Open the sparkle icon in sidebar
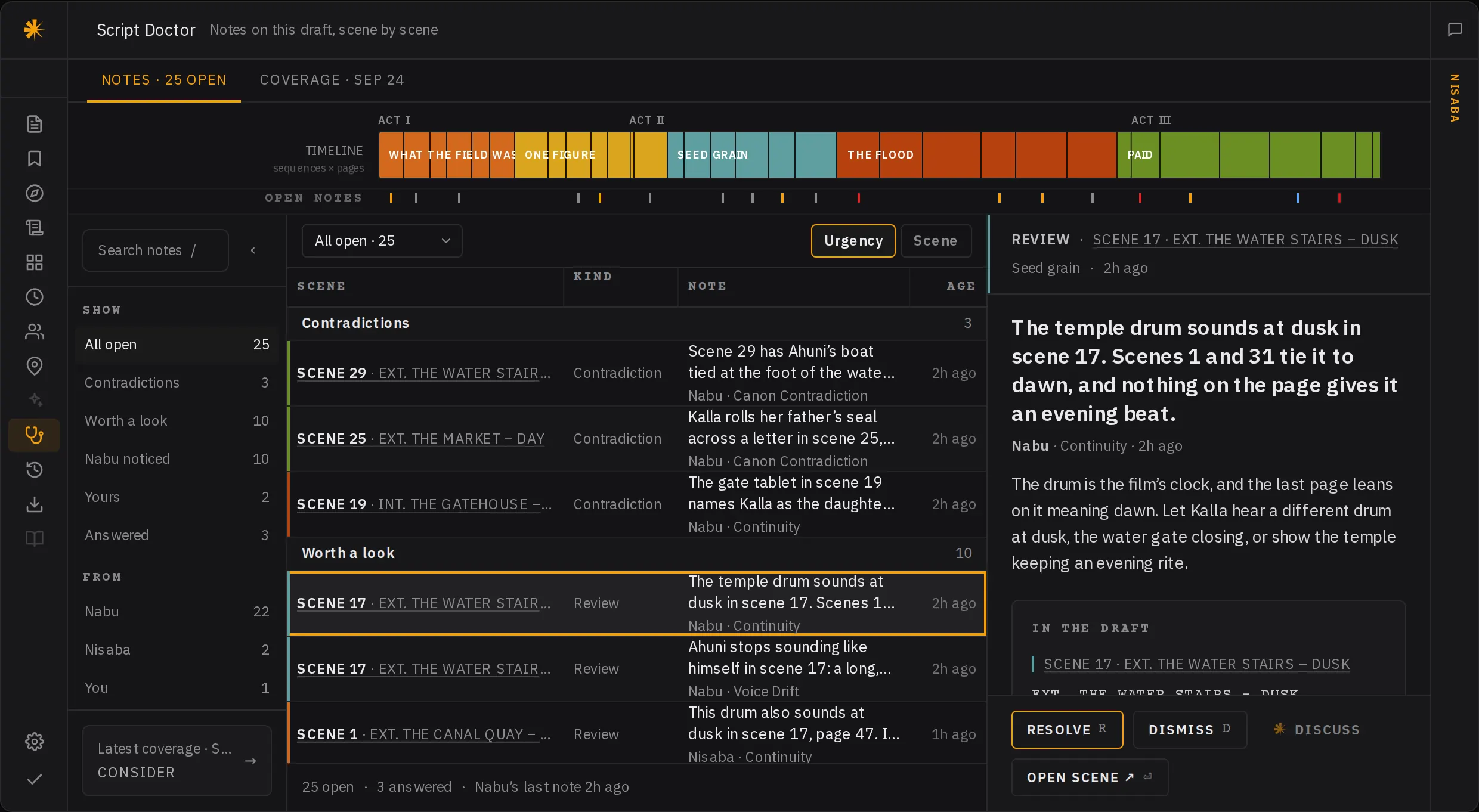 (x=35, y=399)
